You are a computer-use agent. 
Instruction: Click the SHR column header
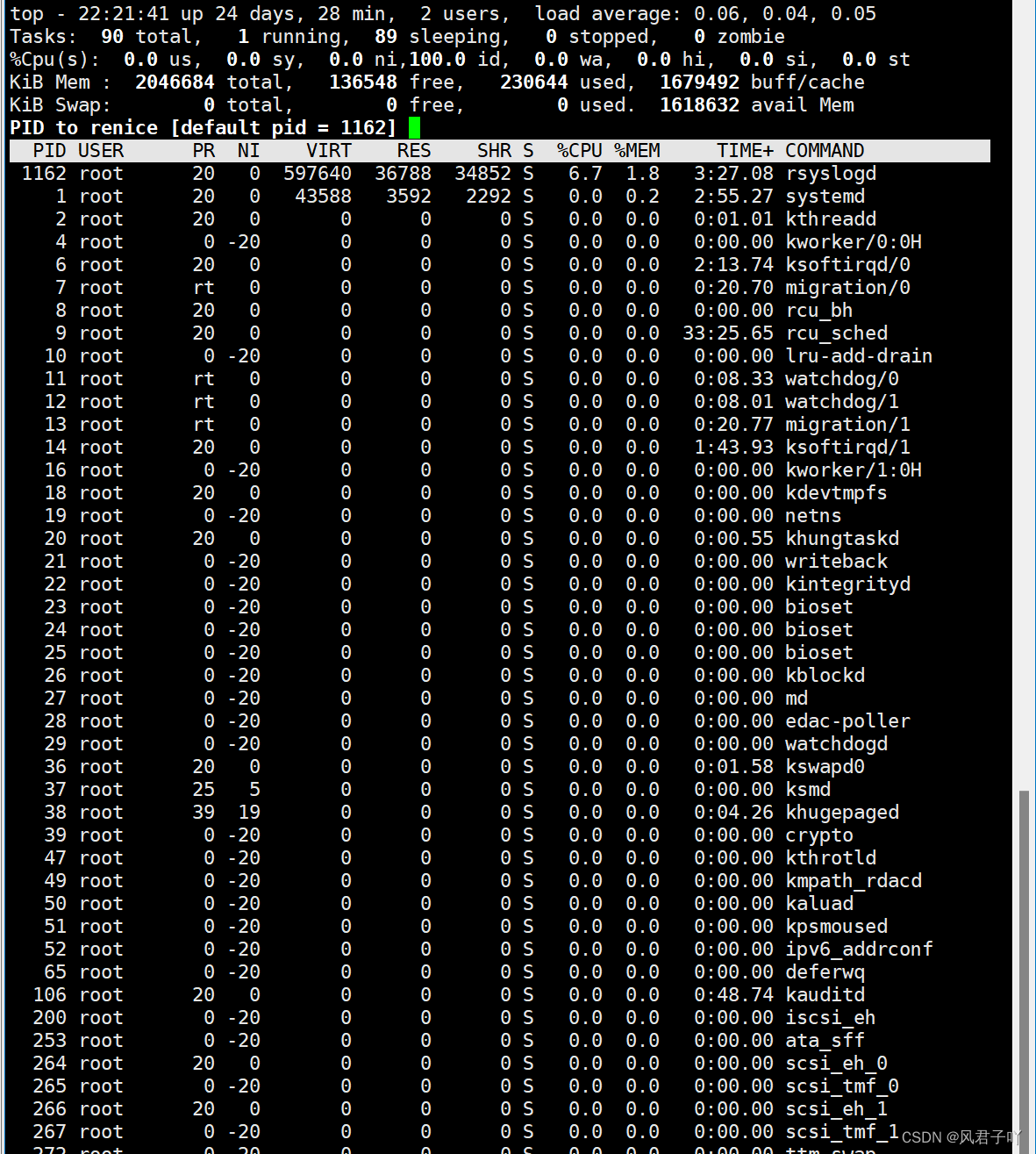pos(494,150)
